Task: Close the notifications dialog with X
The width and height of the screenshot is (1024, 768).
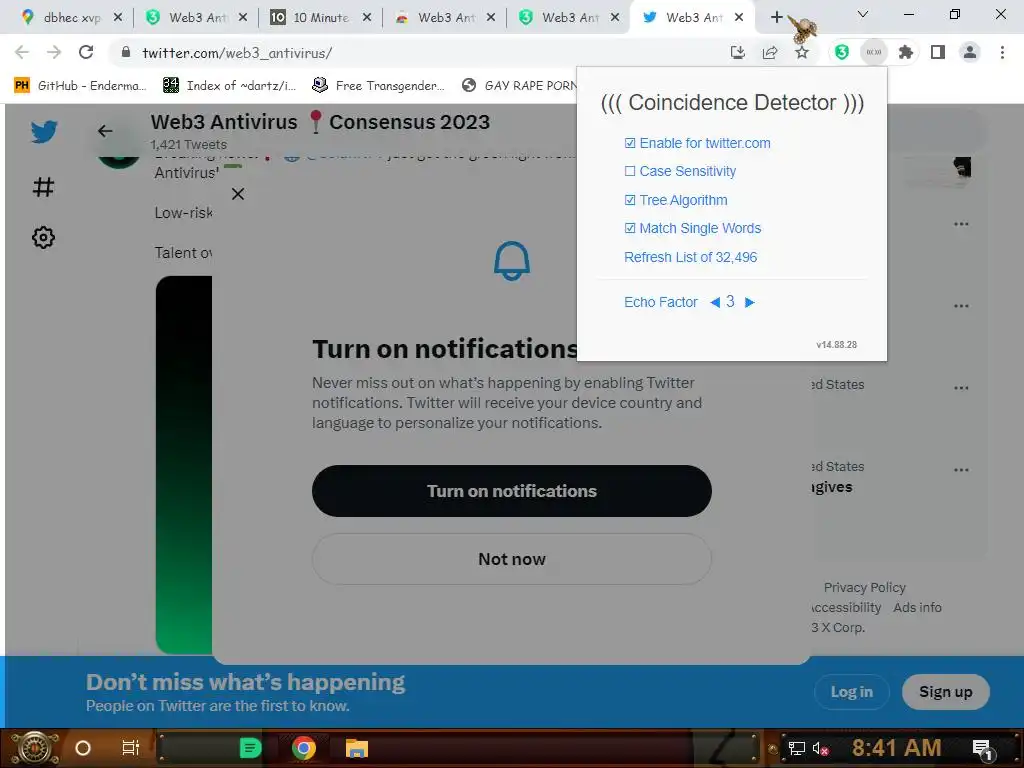Action: pos(238,194)
